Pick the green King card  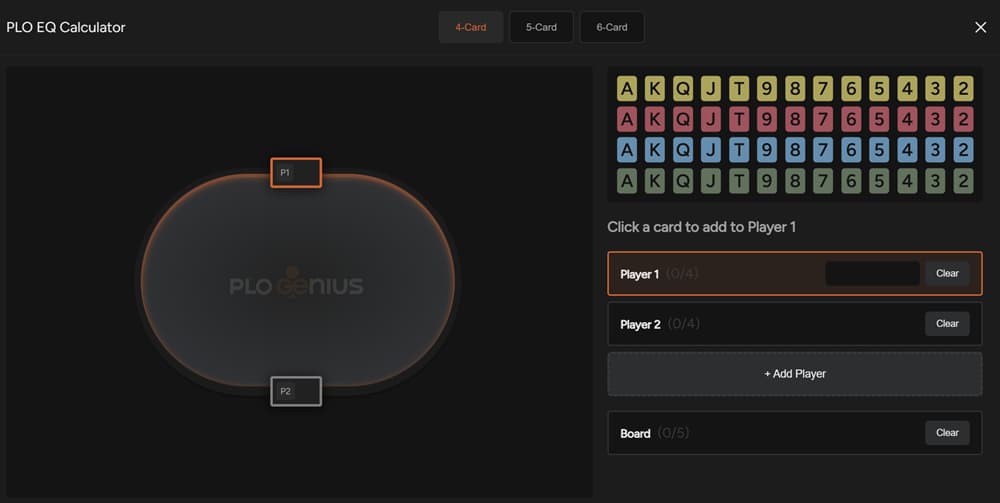[655, 181]
